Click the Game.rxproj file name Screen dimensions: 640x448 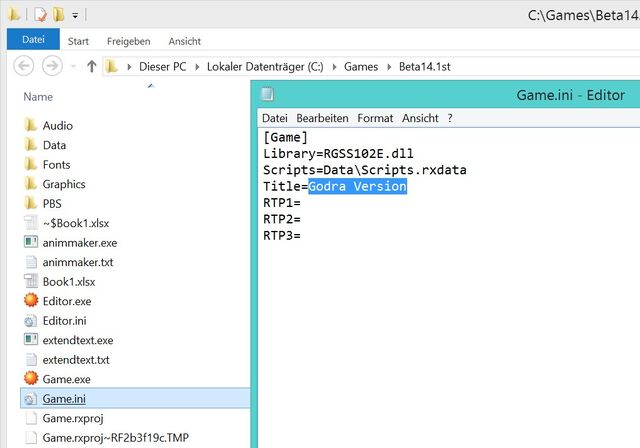pyautogui.click(x=73, y=418)
